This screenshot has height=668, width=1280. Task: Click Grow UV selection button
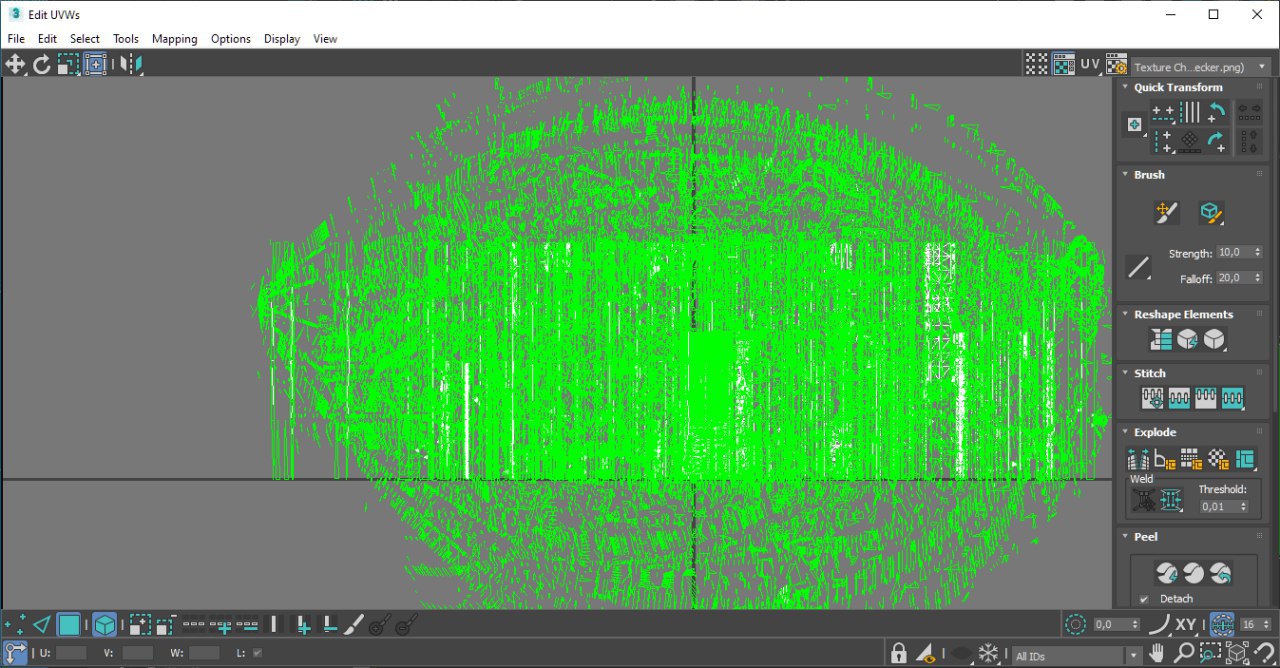point(141,626)
